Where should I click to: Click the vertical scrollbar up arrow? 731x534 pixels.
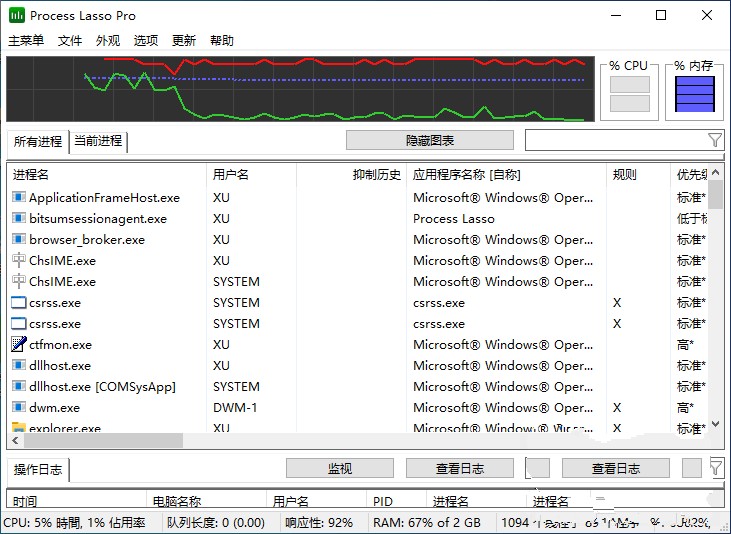click(x=716, y=173)
